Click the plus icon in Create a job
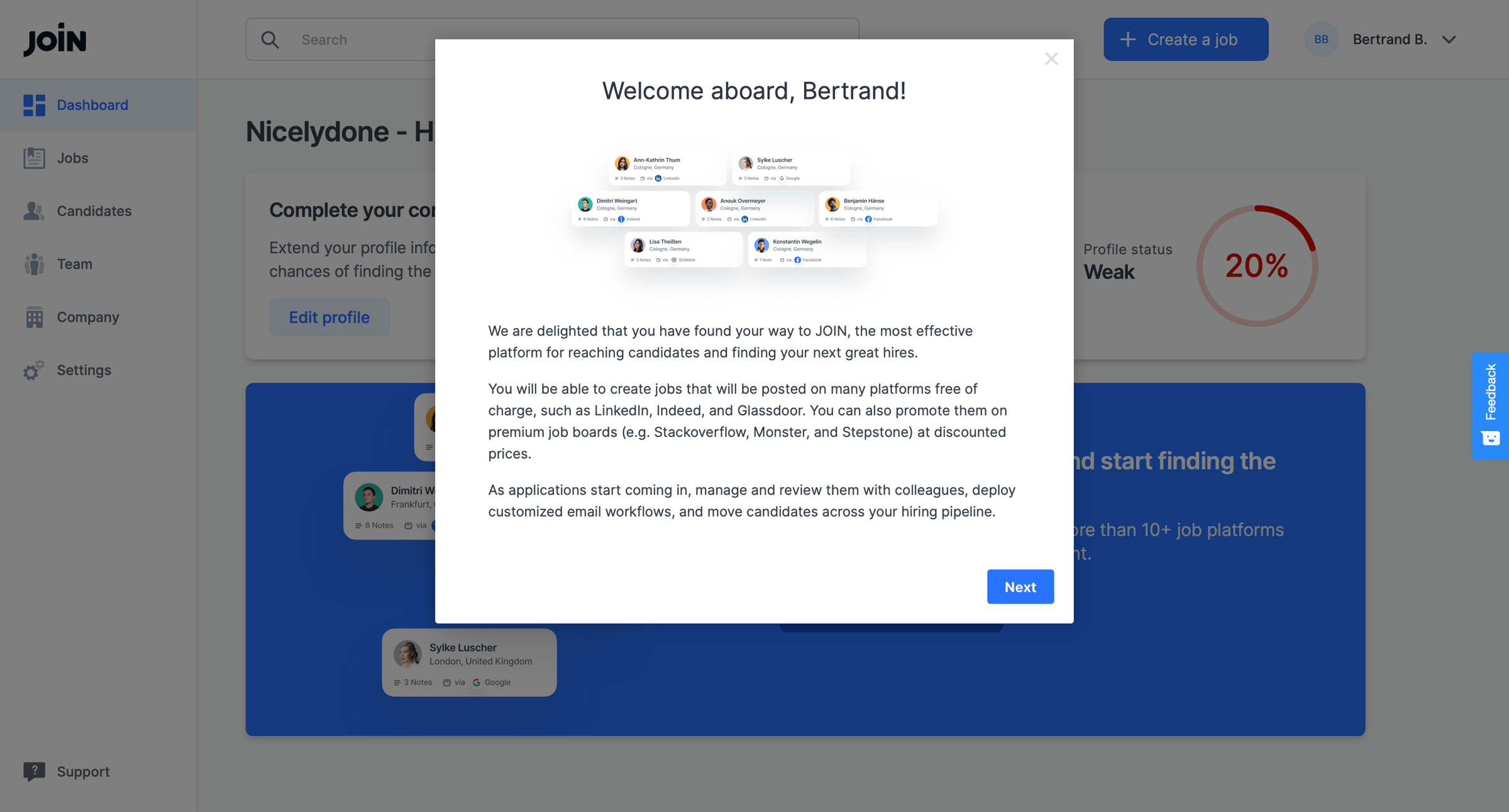The width and height of the screenshot is (1509, 812). point(1128,40)
